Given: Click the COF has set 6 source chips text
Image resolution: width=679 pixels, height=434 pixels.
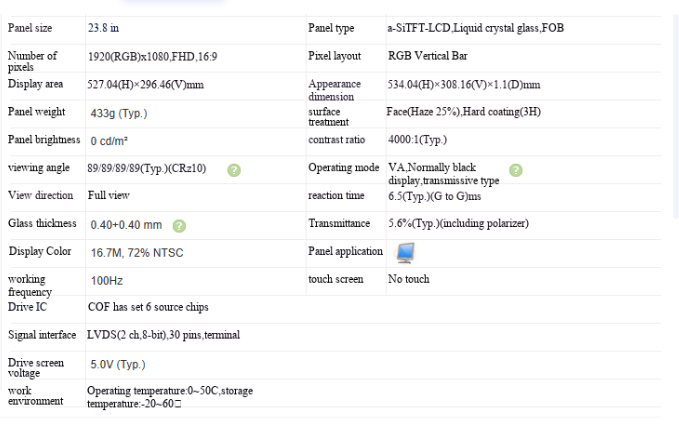Looking at the screenshot, I should pyautogui.click(x=148, y=307).
